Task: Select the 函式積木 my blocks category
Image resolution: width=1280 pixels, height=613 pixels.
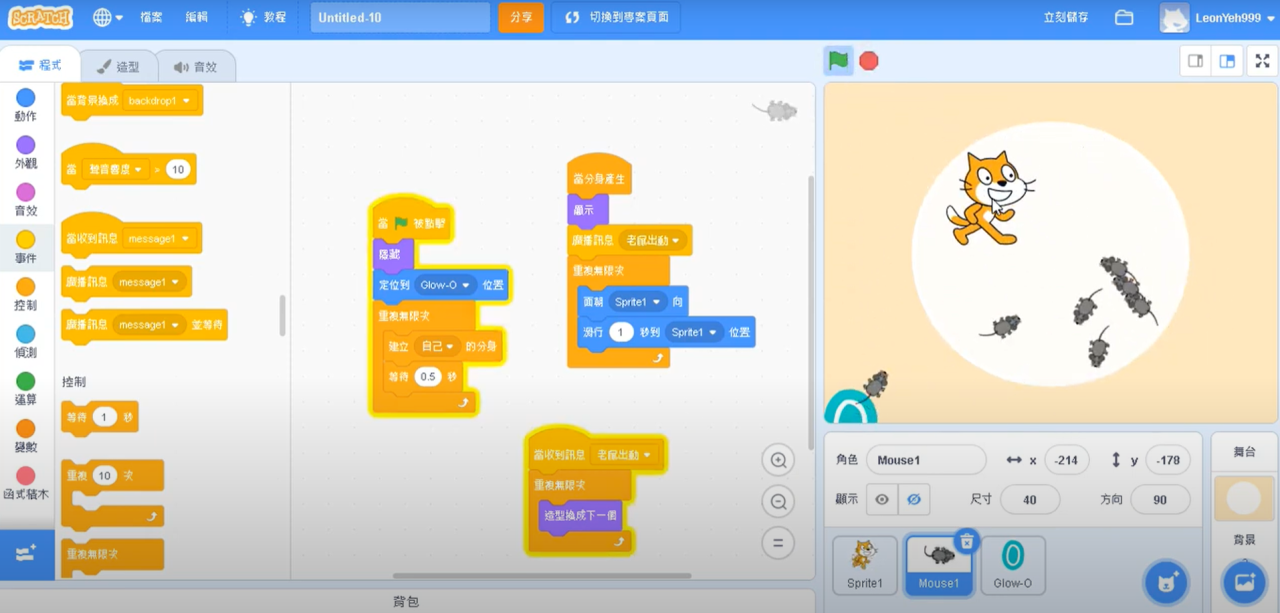Action: (26, 483)
